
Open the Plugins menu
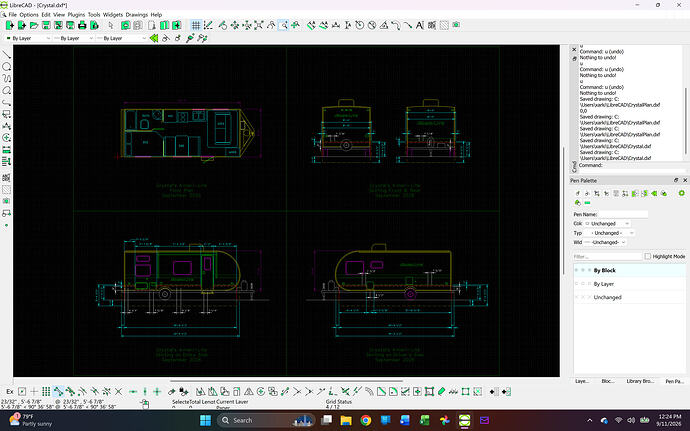pos(76,15)
